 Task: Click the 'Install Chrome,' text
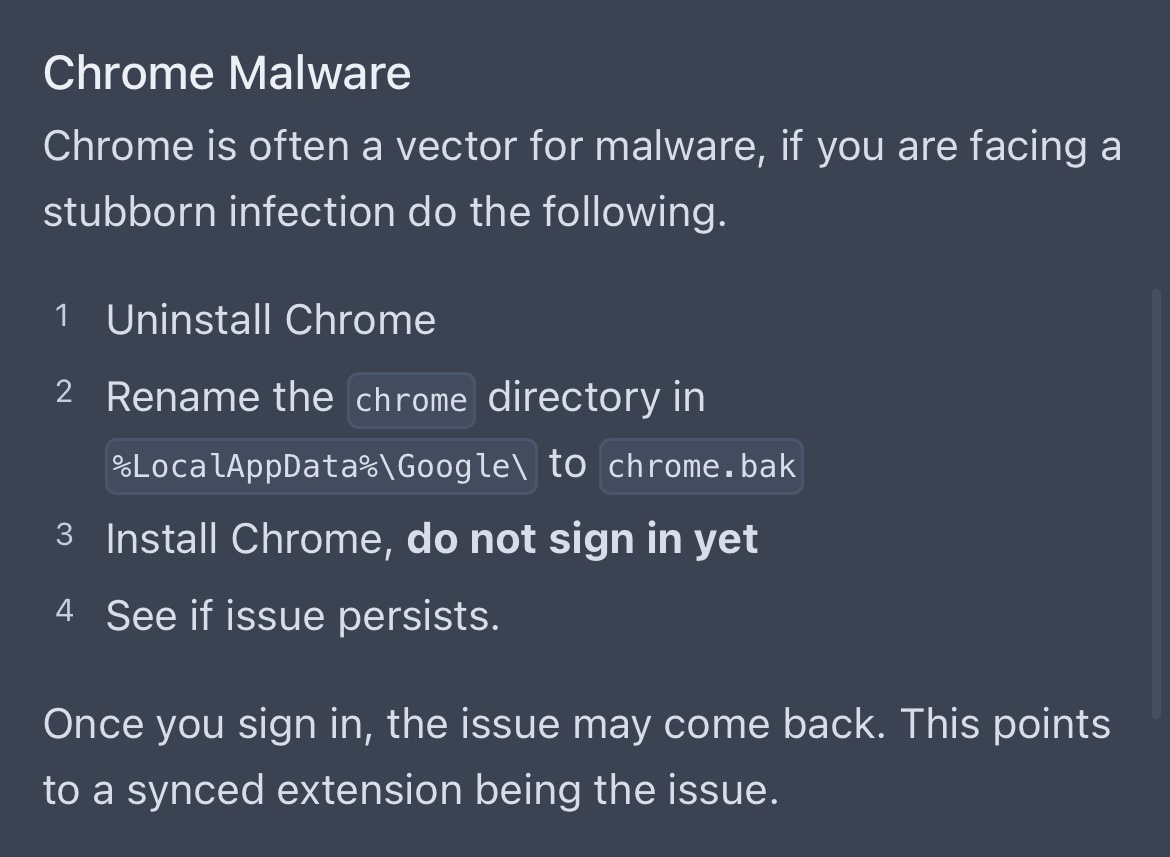[250, 539]
